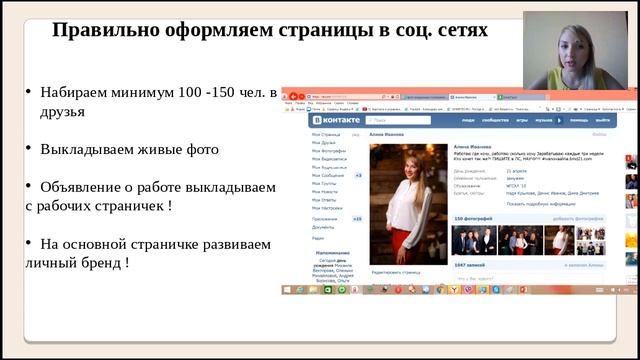Click the Viber icon in the taskbar
Image resolution: width=640 pixels, height=360 pixels.
tap(468, 289)
